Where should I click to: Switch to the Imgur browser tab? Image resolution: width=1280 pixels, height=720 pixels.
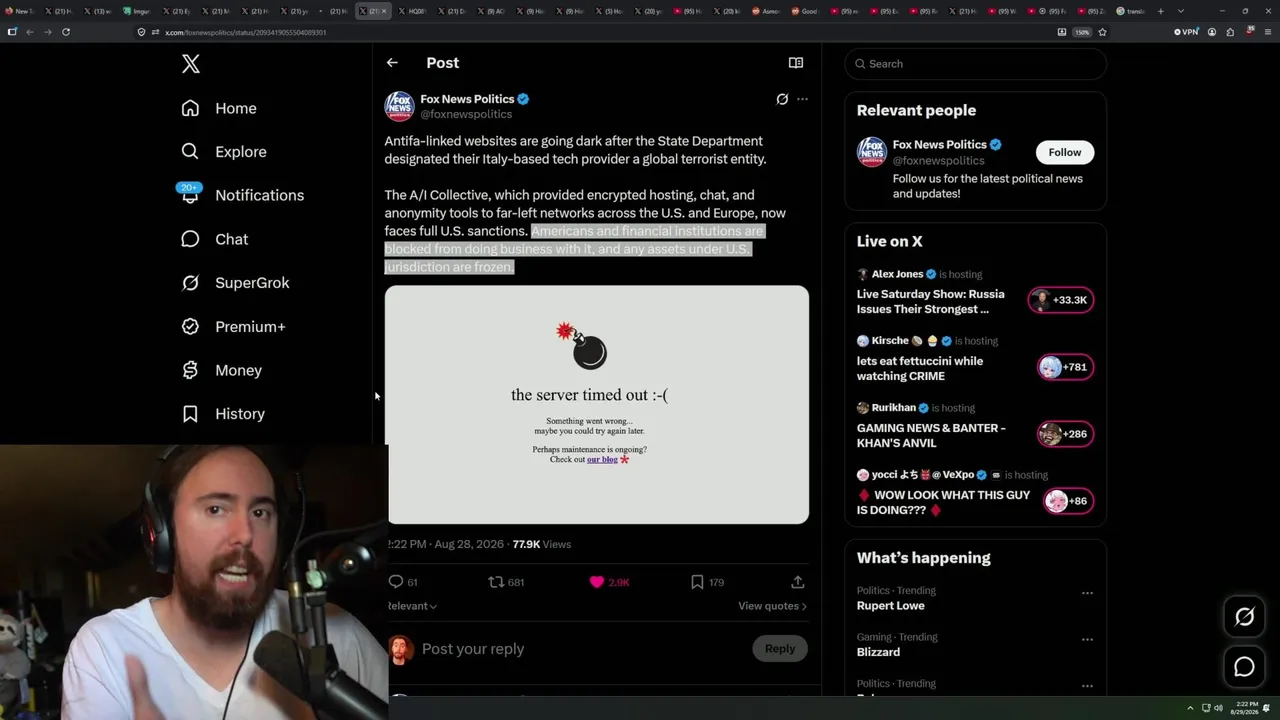[137, 11]
